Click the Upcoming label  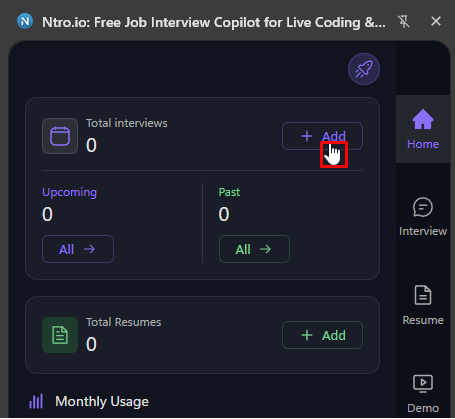click(69, 192)
